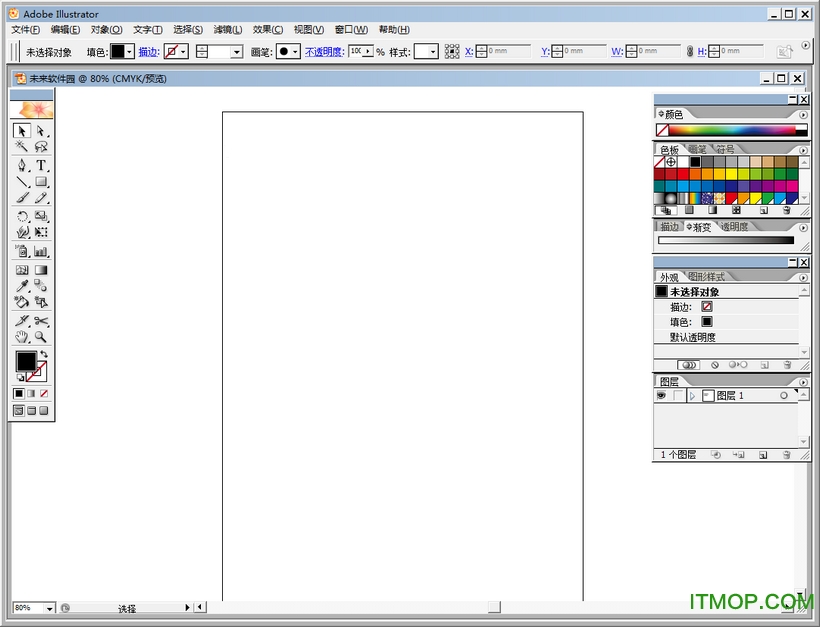Switch to the 透明度 tab
This screenshot has height=627, width=820.
pos(734,226)
